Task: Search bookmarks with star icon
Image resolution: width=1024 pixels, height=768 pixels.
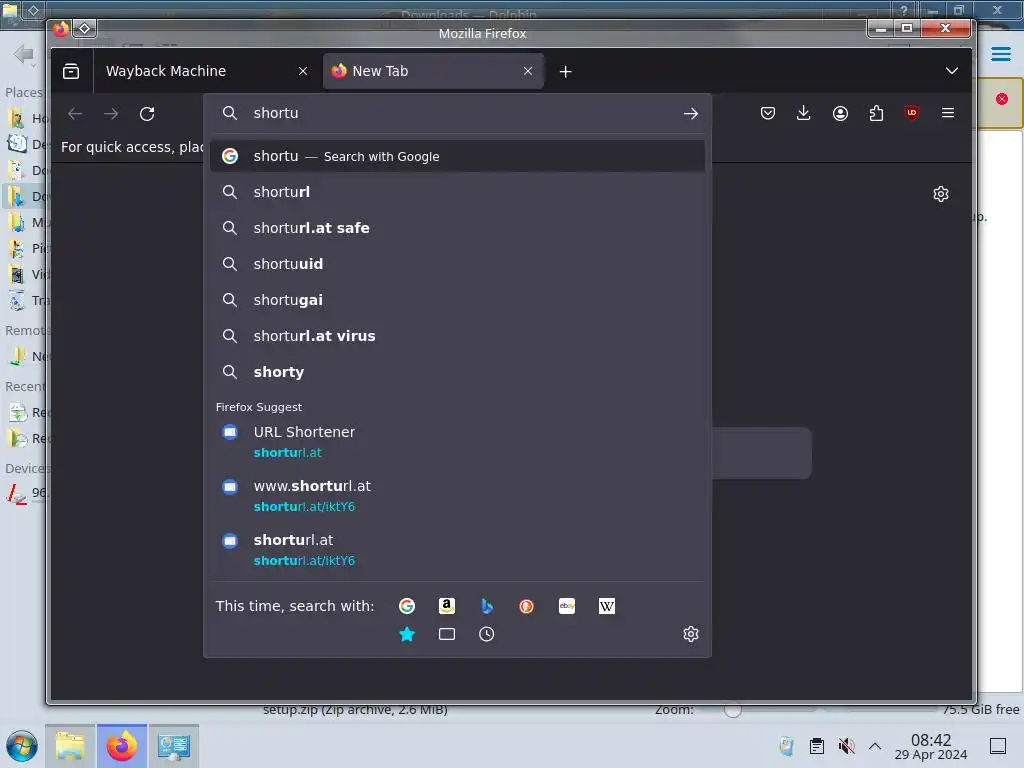Action: click(x=406, y=634)
